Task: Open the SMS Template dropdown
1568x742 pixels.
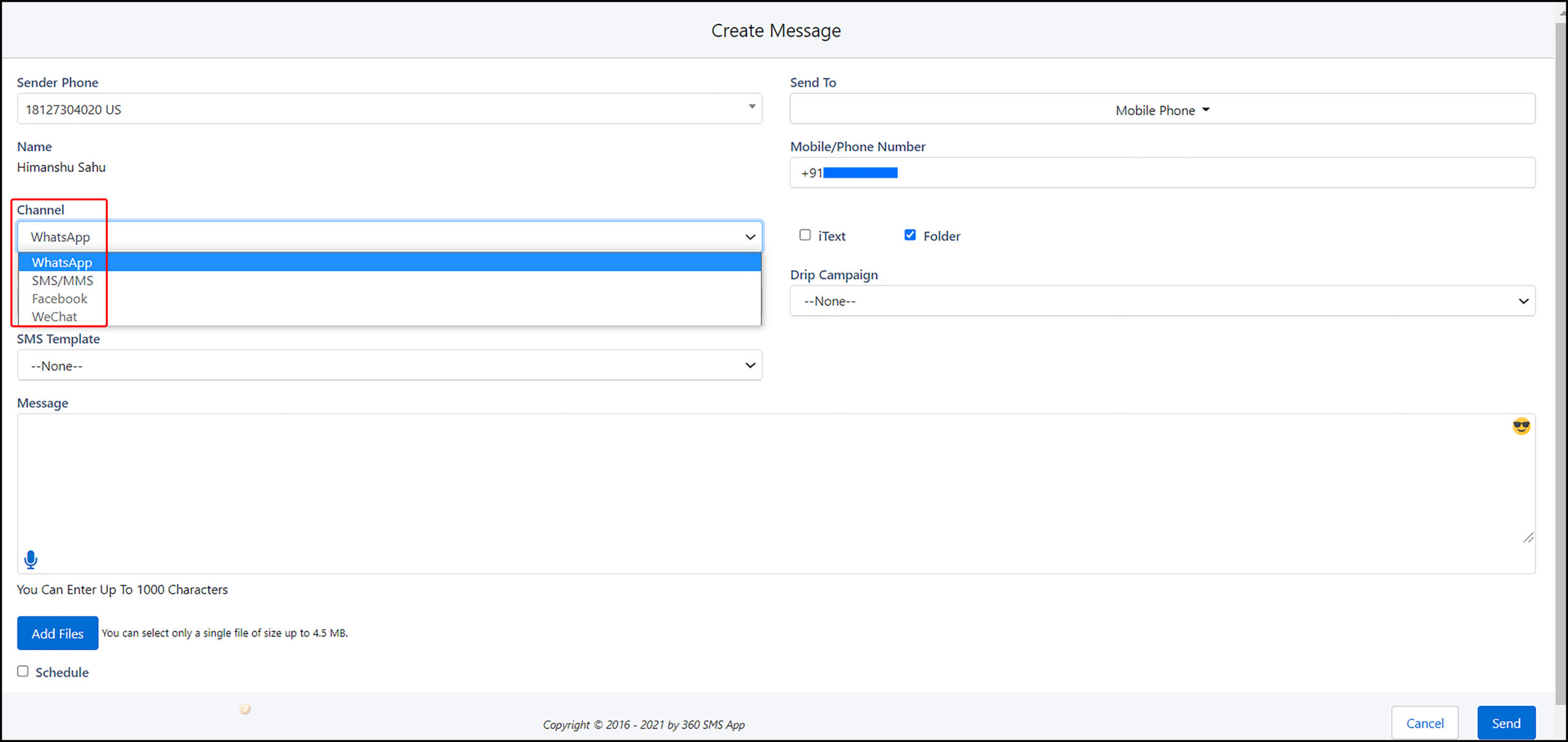Action: point(389,365)
